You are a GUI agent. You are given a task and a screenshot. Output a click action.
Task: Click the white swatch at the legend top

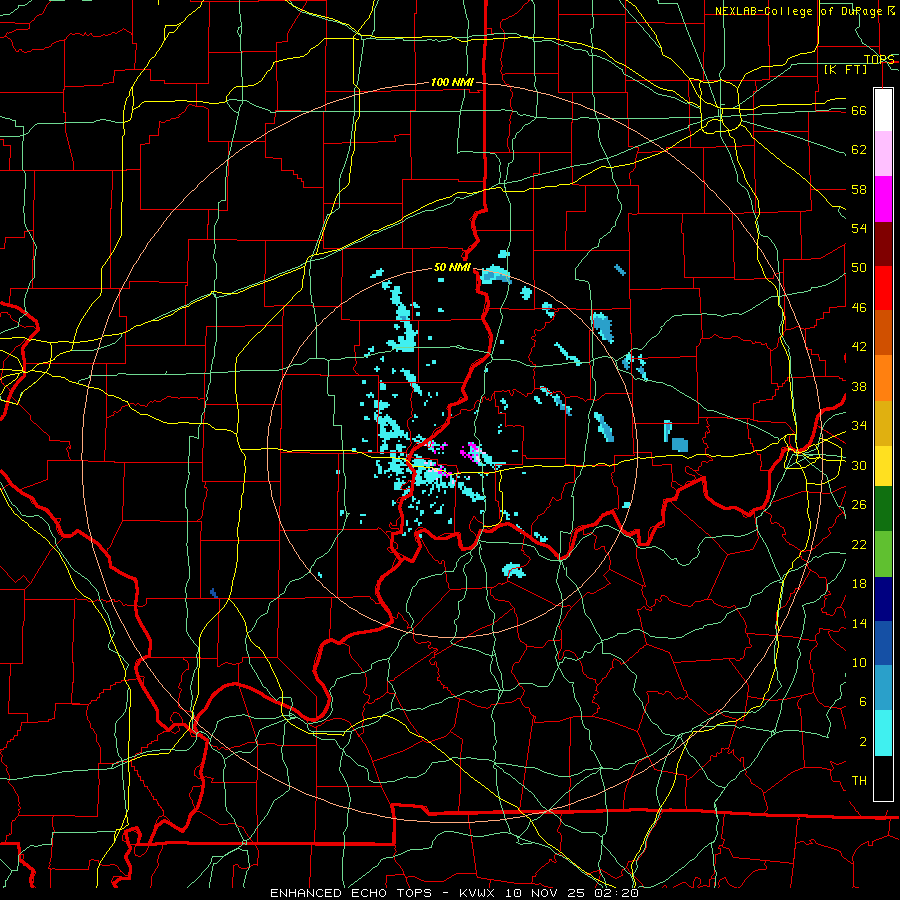pyautogui.click(x=883, y=110)
